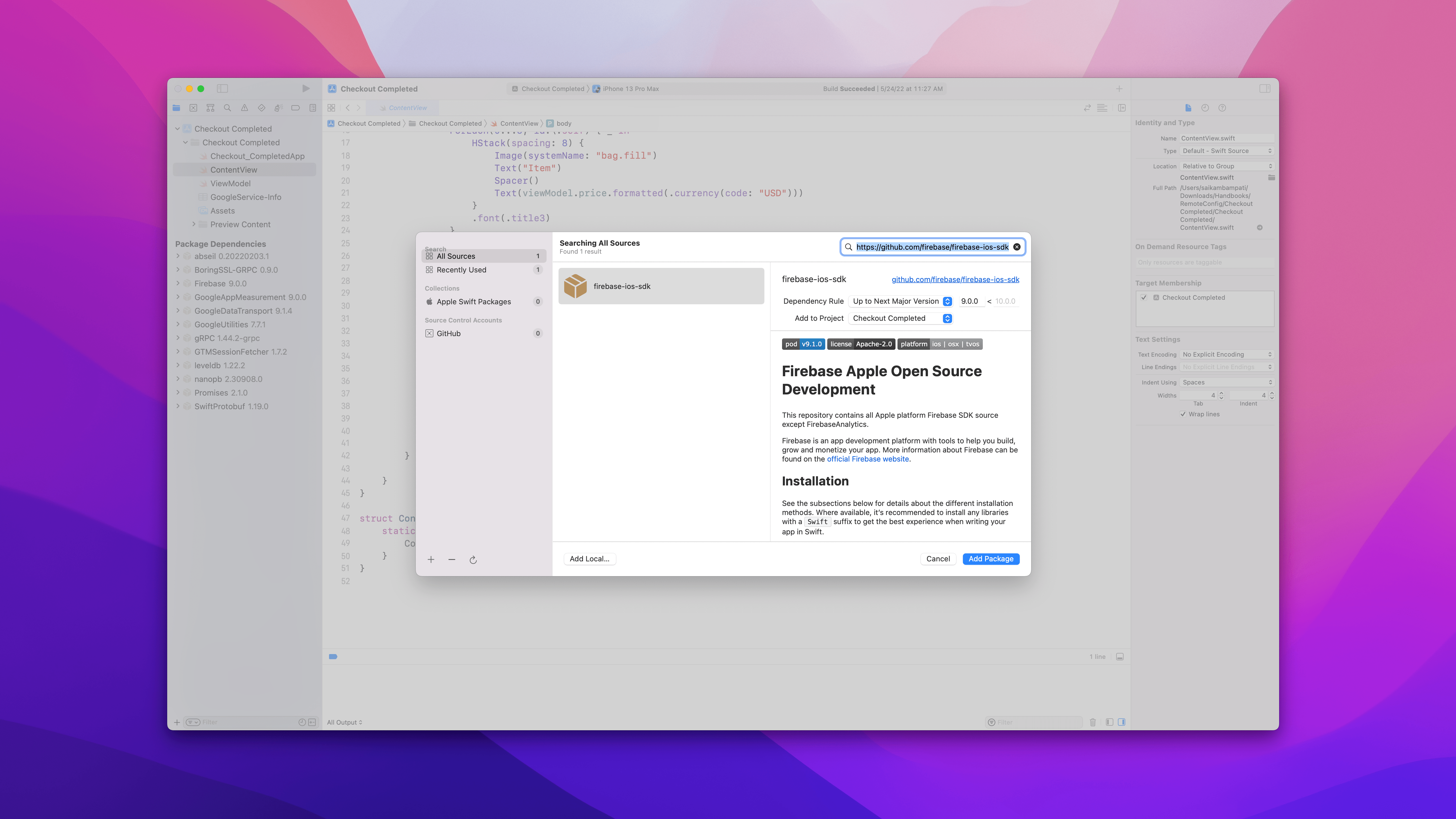The height and width of the screenshot is (819, 1456).
Task: Open the Issue navigator warning icon
Action: [x=244, y=108]
